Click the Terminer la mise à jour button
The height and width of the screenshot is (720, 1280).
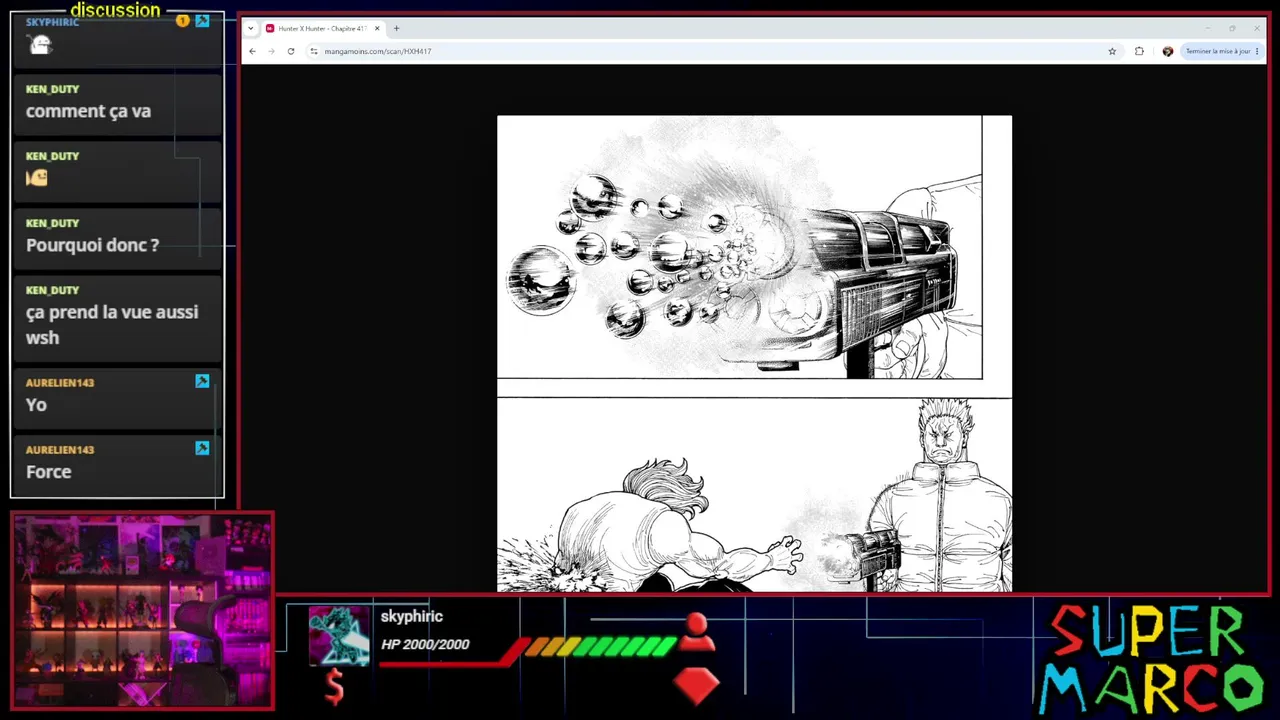(1222, 51)
